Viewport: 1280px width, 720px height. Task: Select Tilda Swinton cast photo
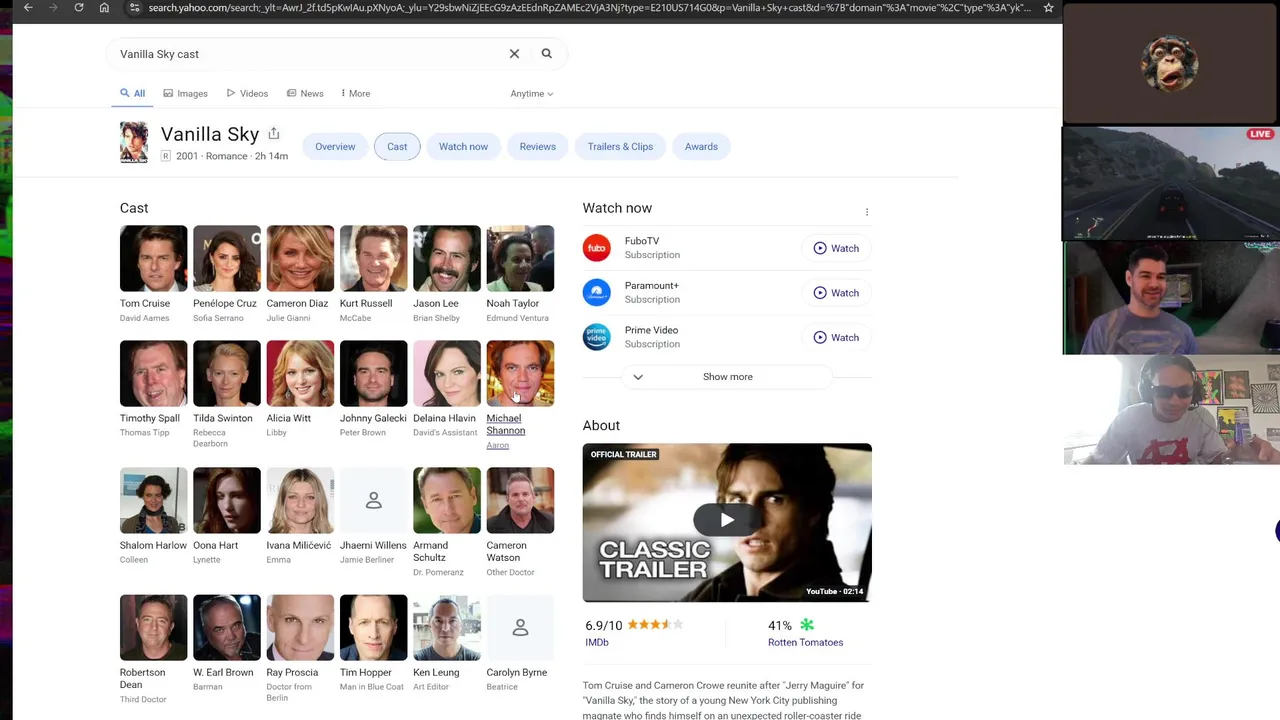(227, 373)
